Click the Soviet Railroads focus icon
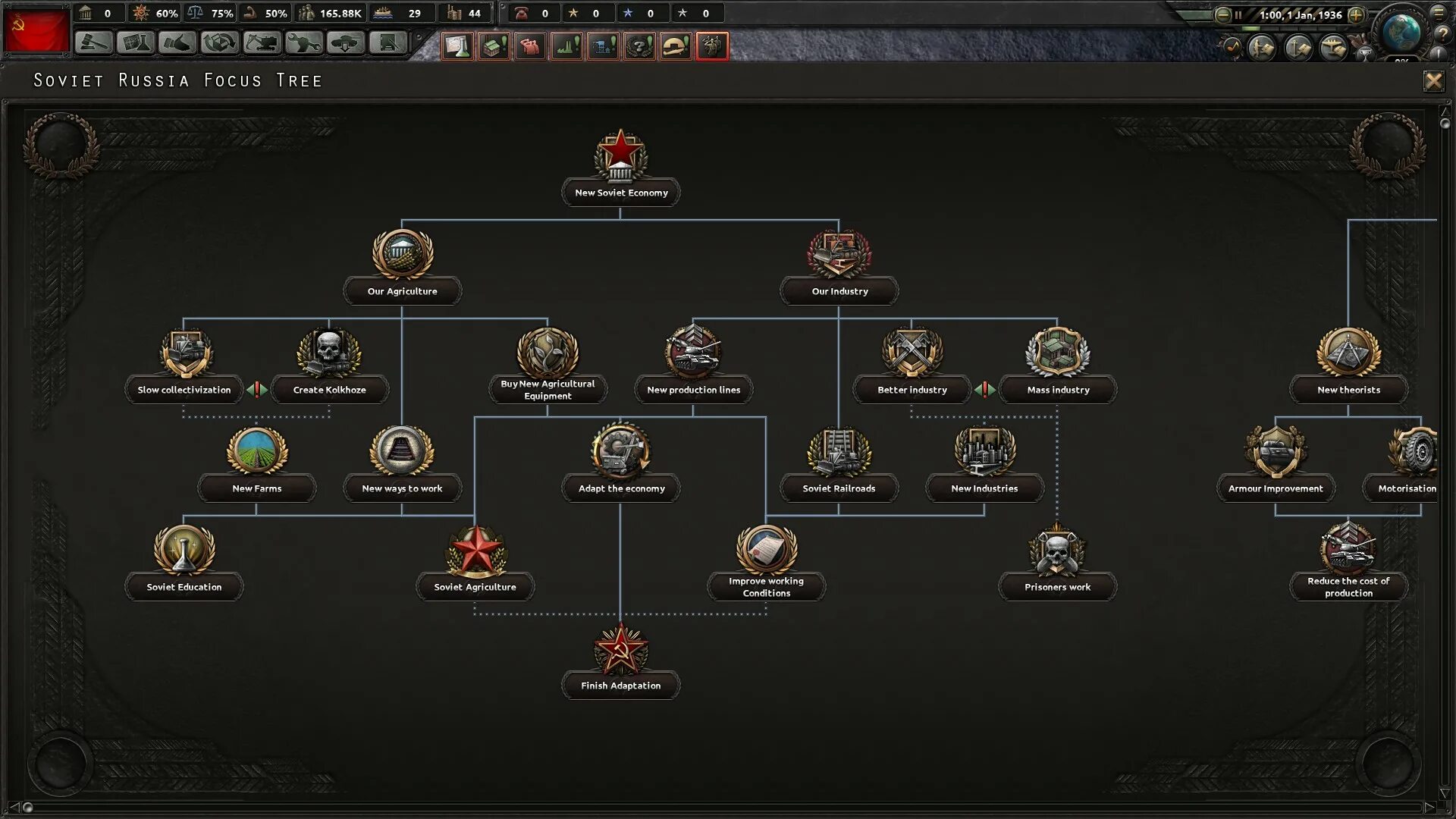The height and width of the screenshot is (819, 1456). pos(839,450)
